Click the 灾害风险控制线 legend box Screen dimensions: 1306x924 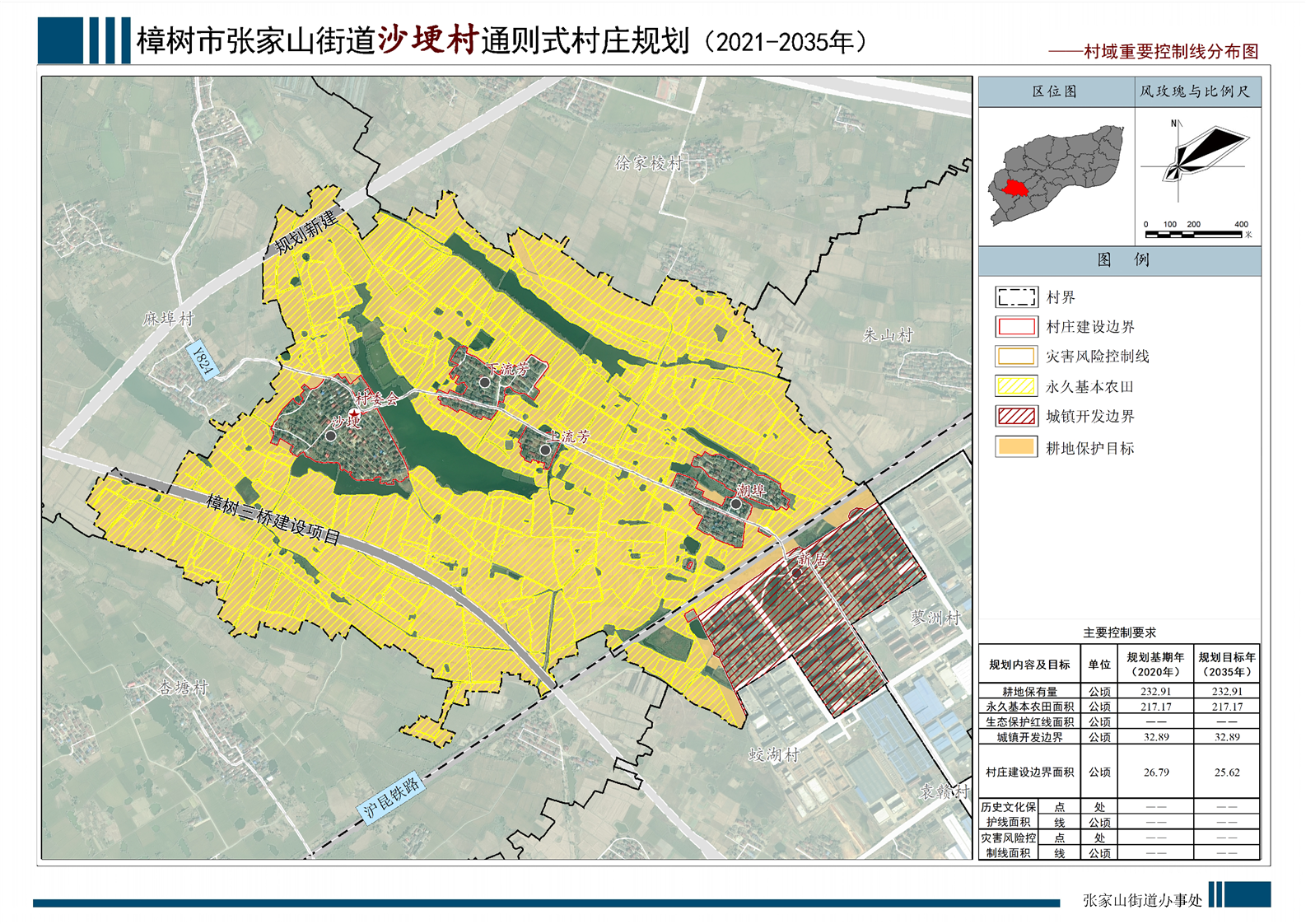pos(1016,357)
